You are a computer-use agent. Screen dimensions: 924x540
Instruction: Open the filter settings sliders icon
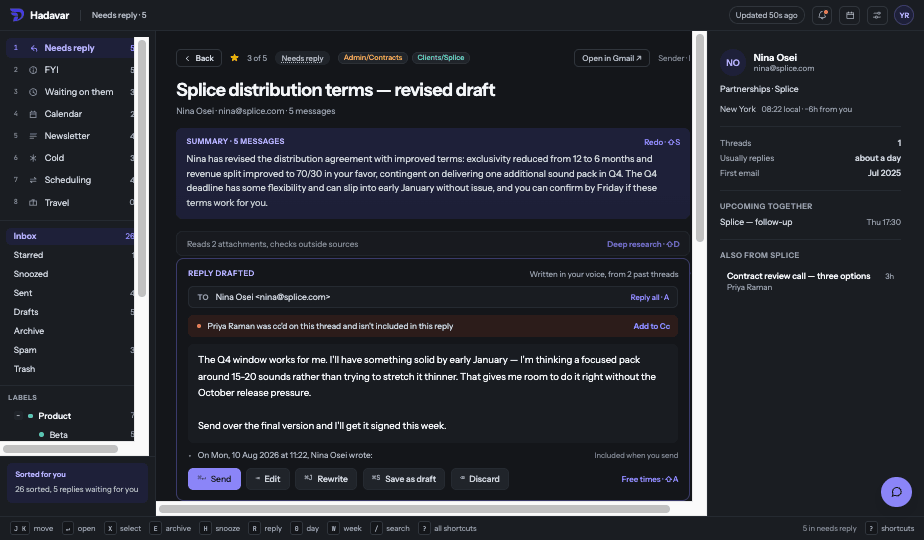877,15
